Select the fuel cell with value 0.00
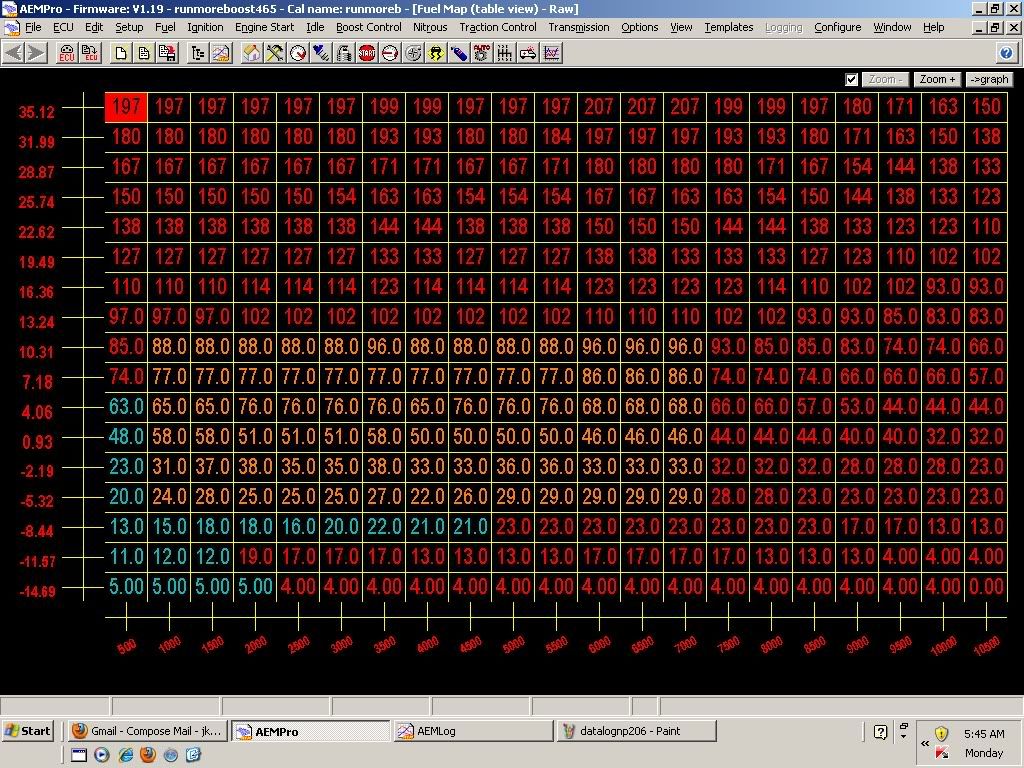1024x768 pixels. pos(986,586)
